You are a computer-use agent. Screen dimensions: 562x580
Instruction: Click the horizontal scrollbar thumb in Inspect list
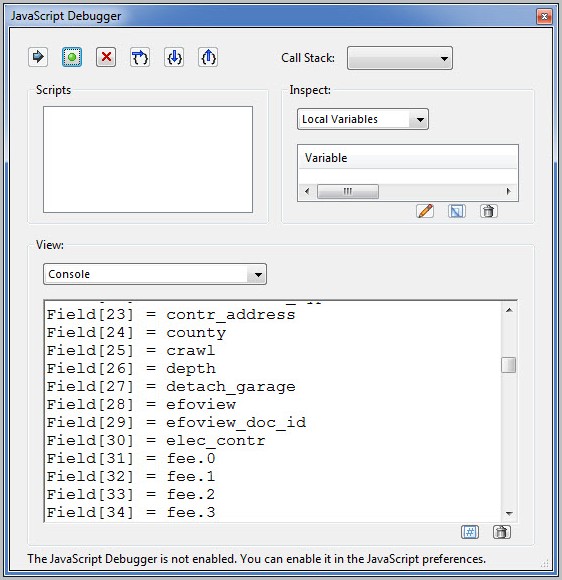click(348, 191)
